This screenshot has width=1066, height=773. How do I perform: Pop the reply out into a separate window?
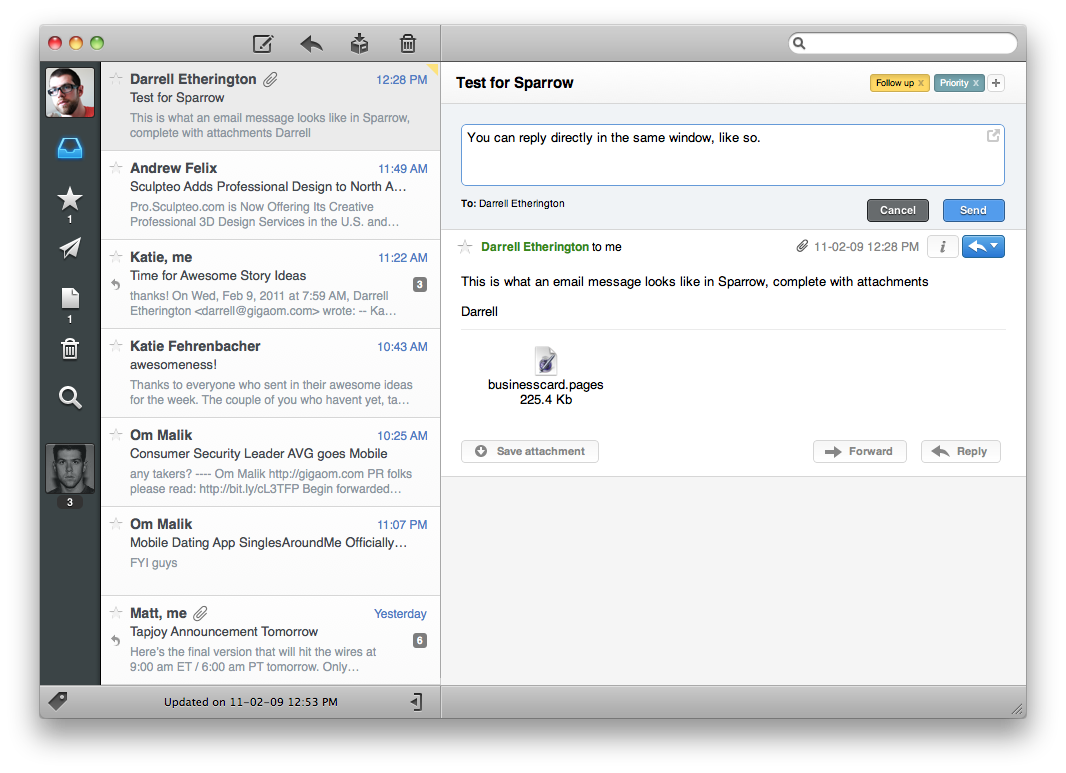pyautogui.click(x=993, y=135)
